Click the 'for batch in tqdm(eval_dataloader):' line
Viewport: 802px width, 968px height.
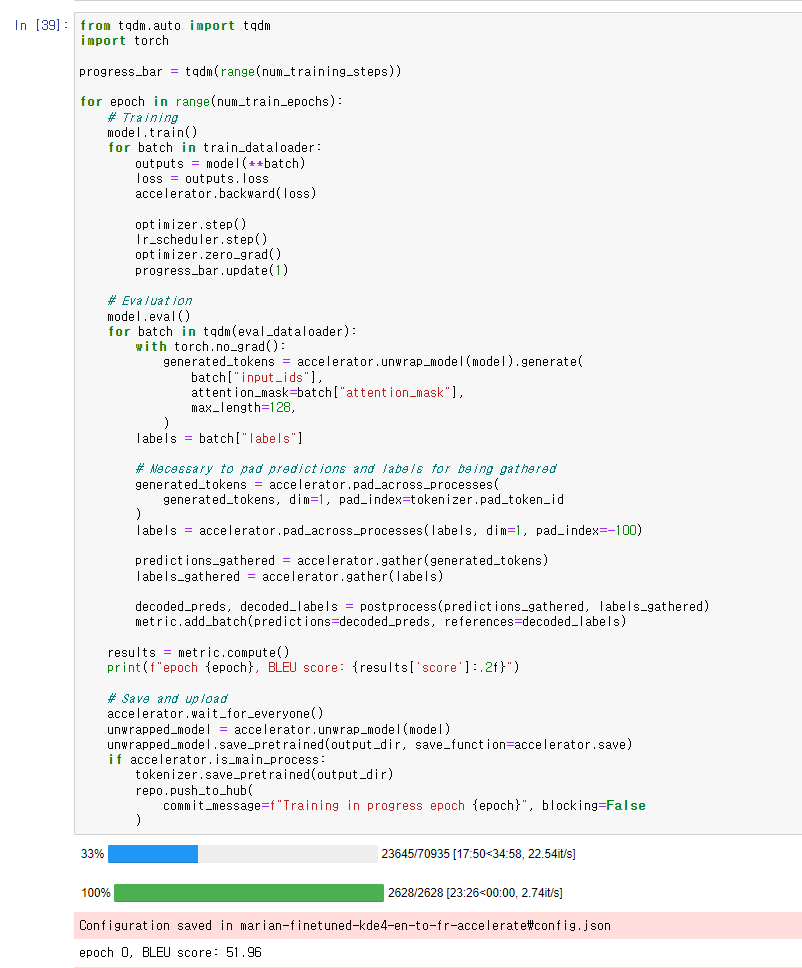(232, 332)
